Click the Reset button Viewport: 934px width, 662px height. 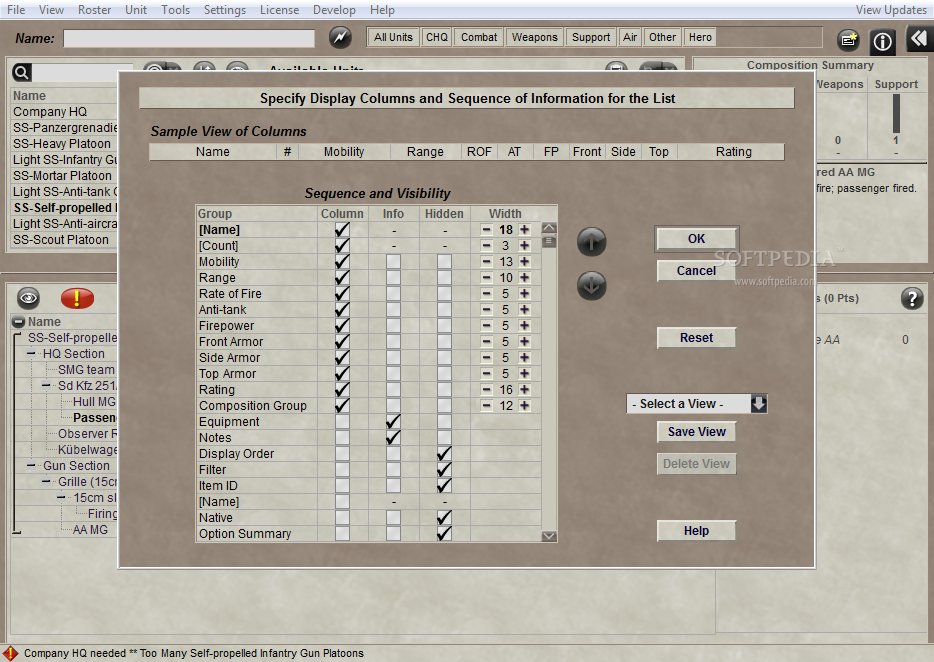point(696,338)
